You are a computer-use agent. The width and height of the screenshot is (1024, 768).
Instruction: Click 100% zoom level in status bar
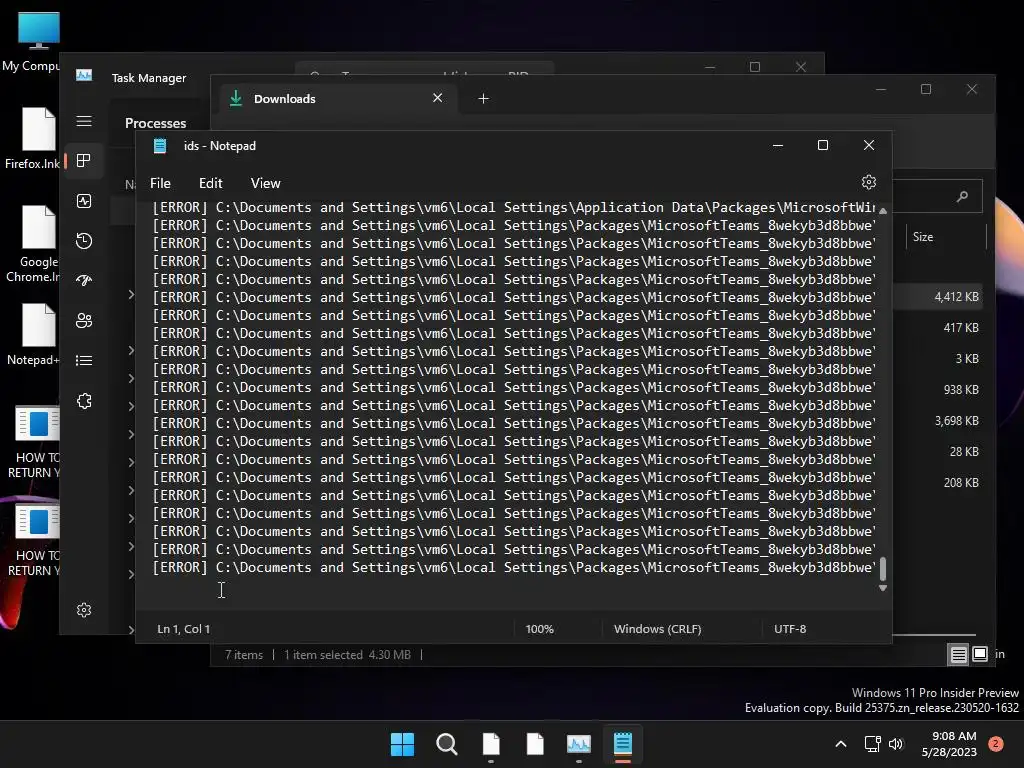(x=539, y=629)
